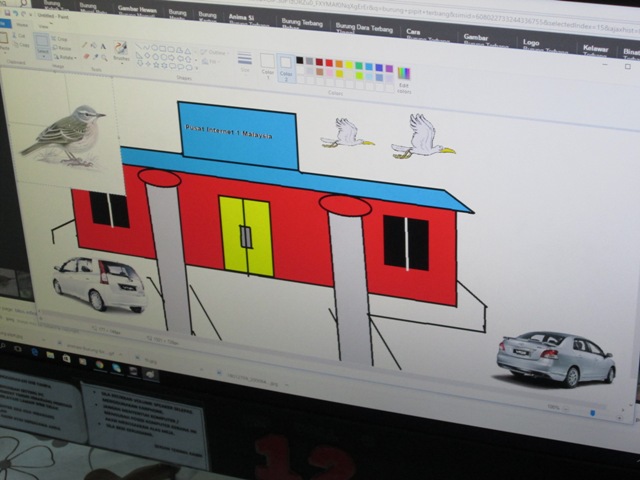This screenshot has height=480, width=640.
Task: Click the Edit colors rainbow icon
Action: 403,73
